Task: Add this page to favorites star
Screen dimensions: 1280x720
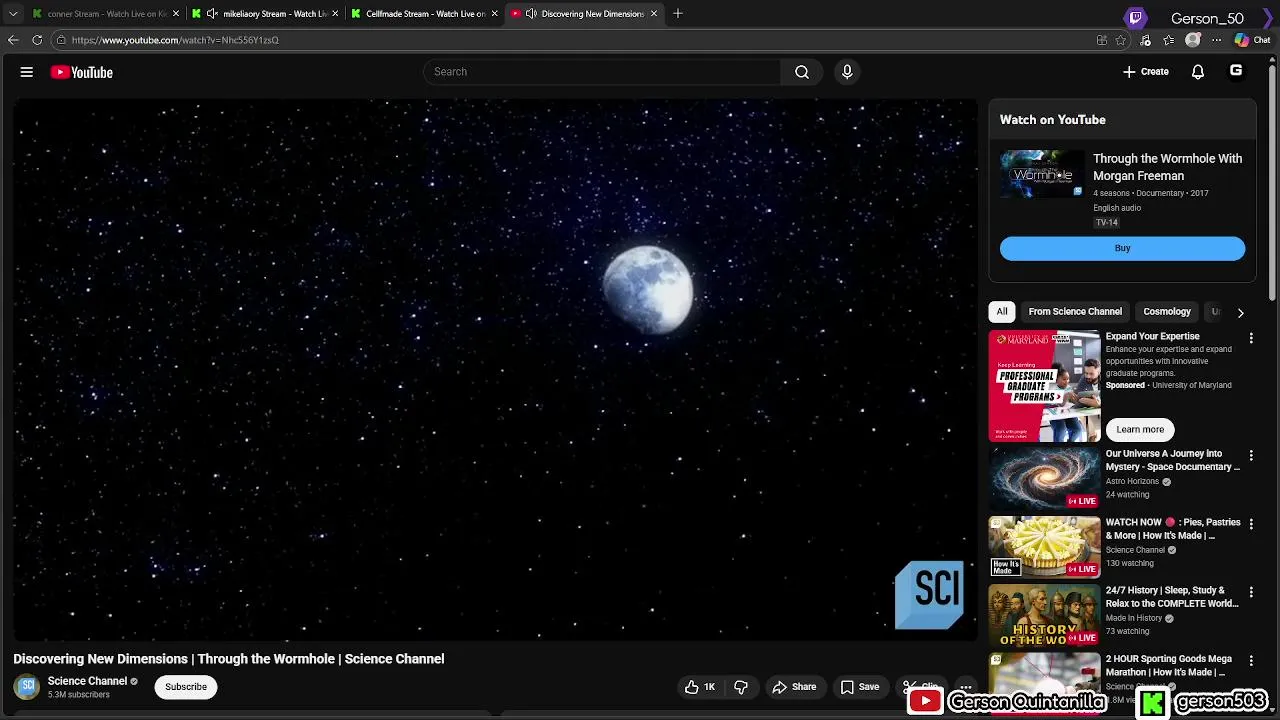Action: 1121,40
